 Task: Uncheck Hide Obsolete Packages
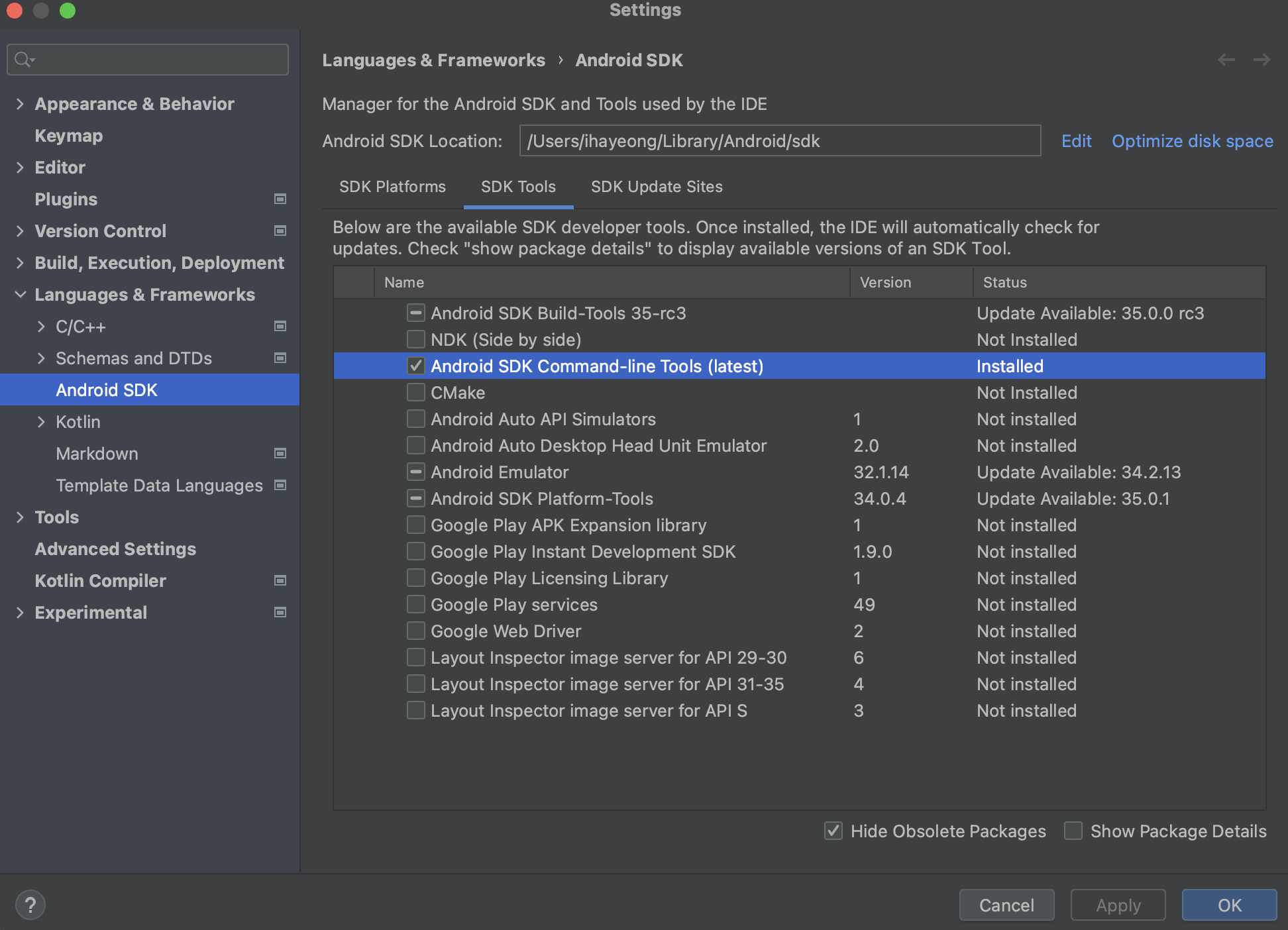point(833,831)
